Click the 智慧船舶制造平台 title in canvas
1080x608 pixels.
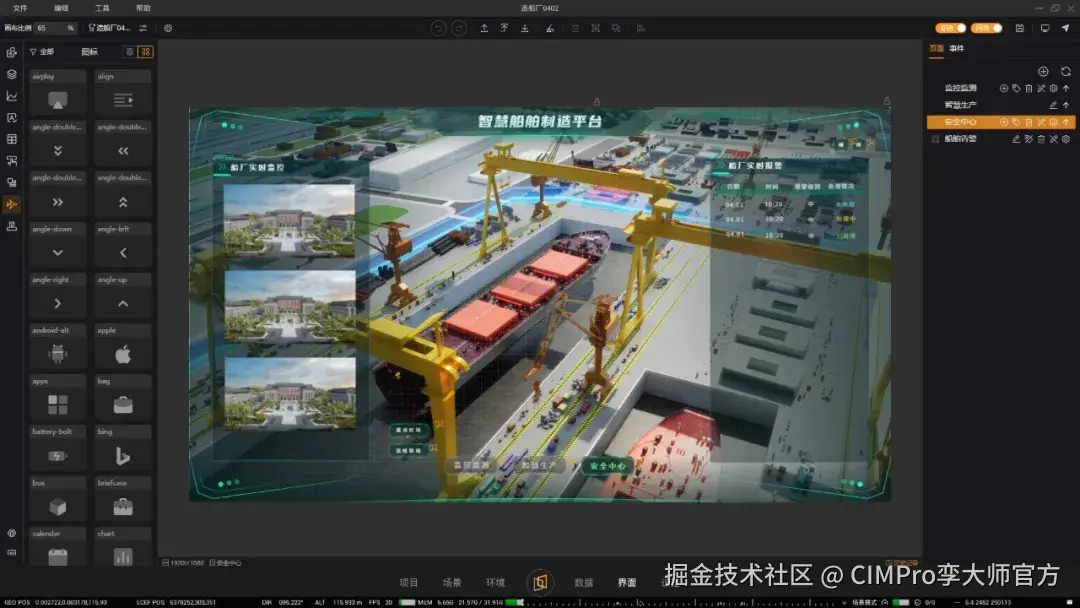point(540,122)
